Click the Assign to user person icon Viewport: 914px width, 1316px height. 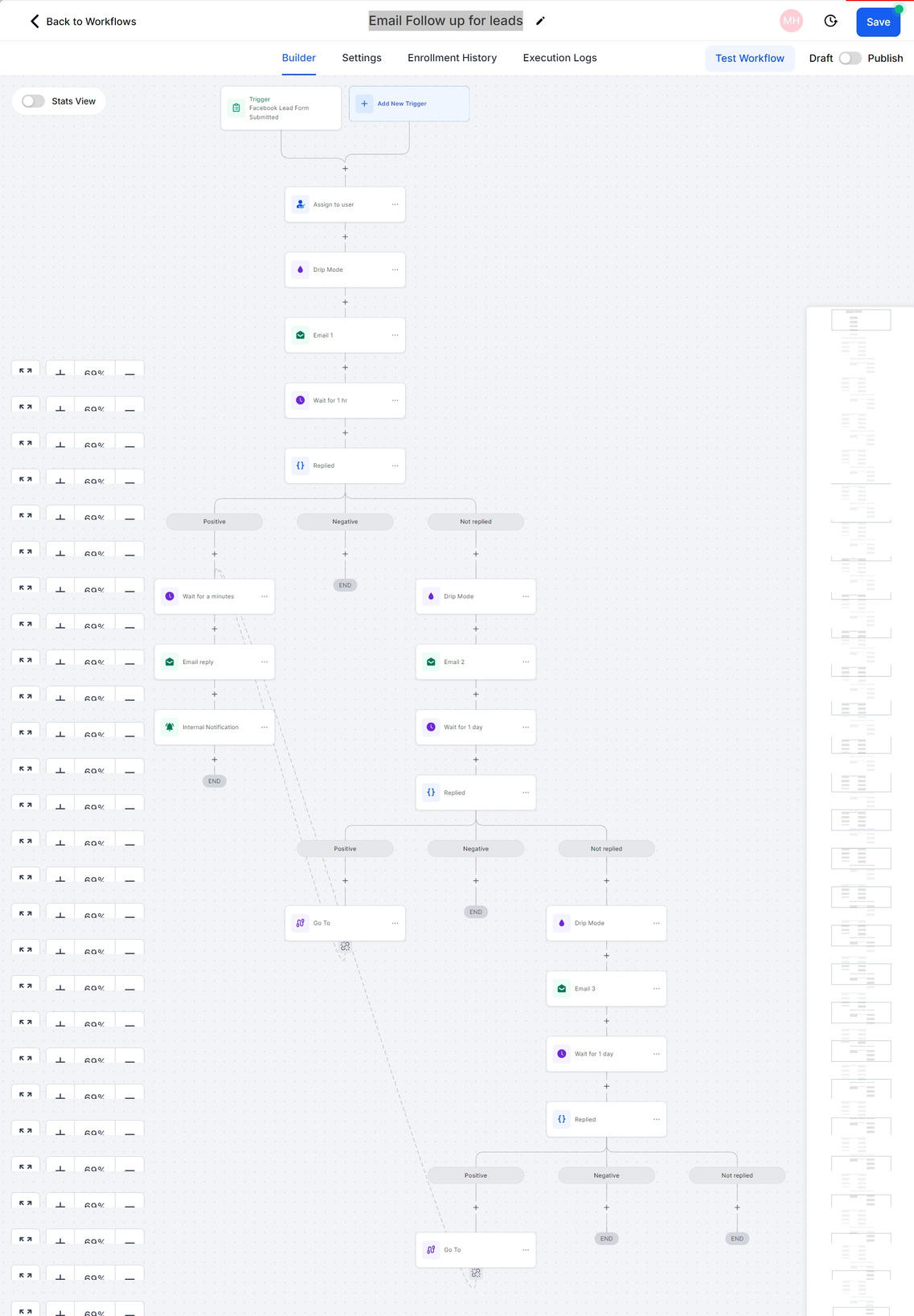tap(300, 204)
